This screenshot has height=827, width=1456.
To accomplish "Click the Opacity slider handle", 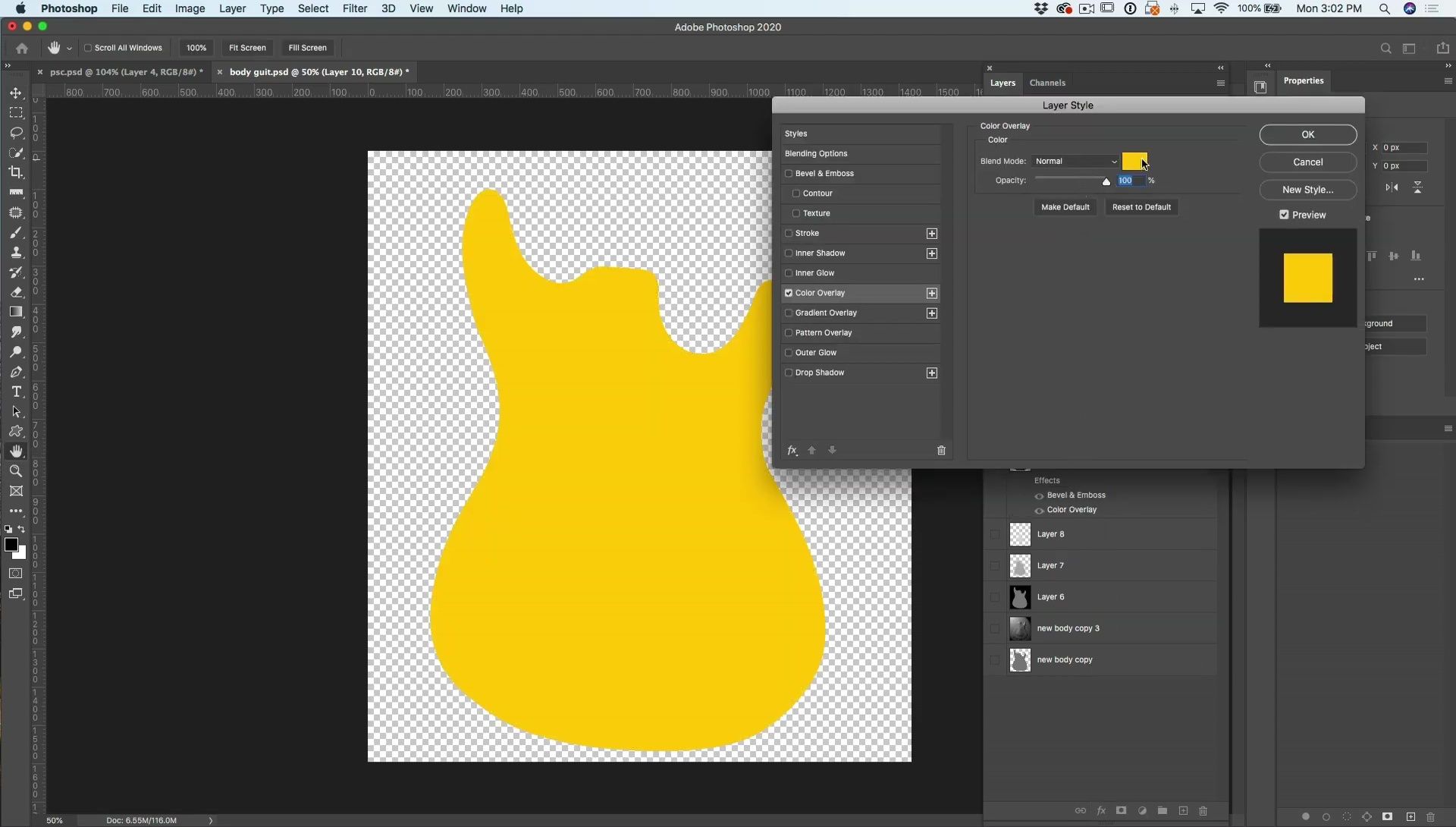I will pyautogui.click(x=1106, y=181).
